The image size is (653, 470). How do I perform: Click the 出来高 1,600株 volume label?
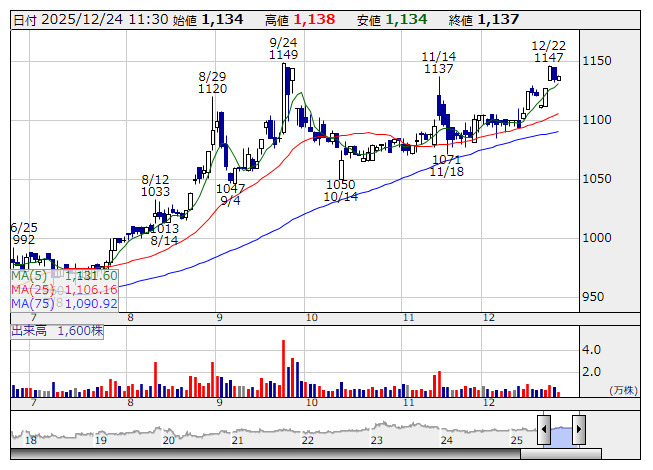point(57,331)
